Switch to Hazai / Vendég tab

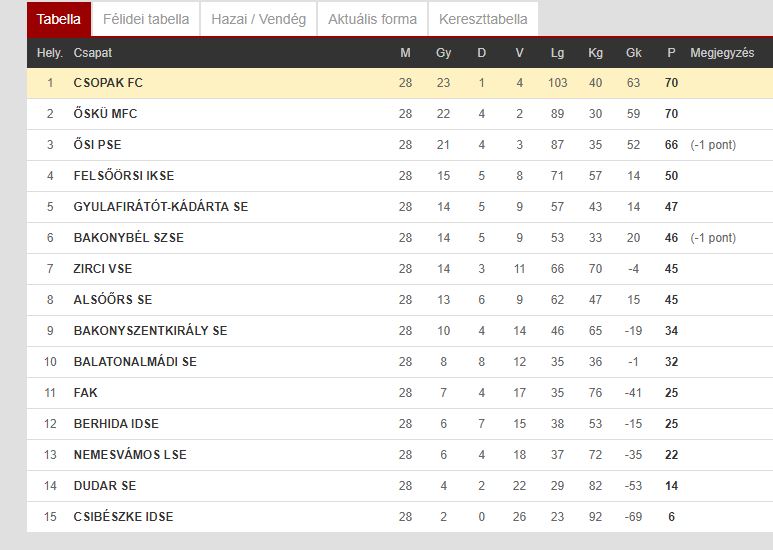pyautogui.click(x=258, y=19)
